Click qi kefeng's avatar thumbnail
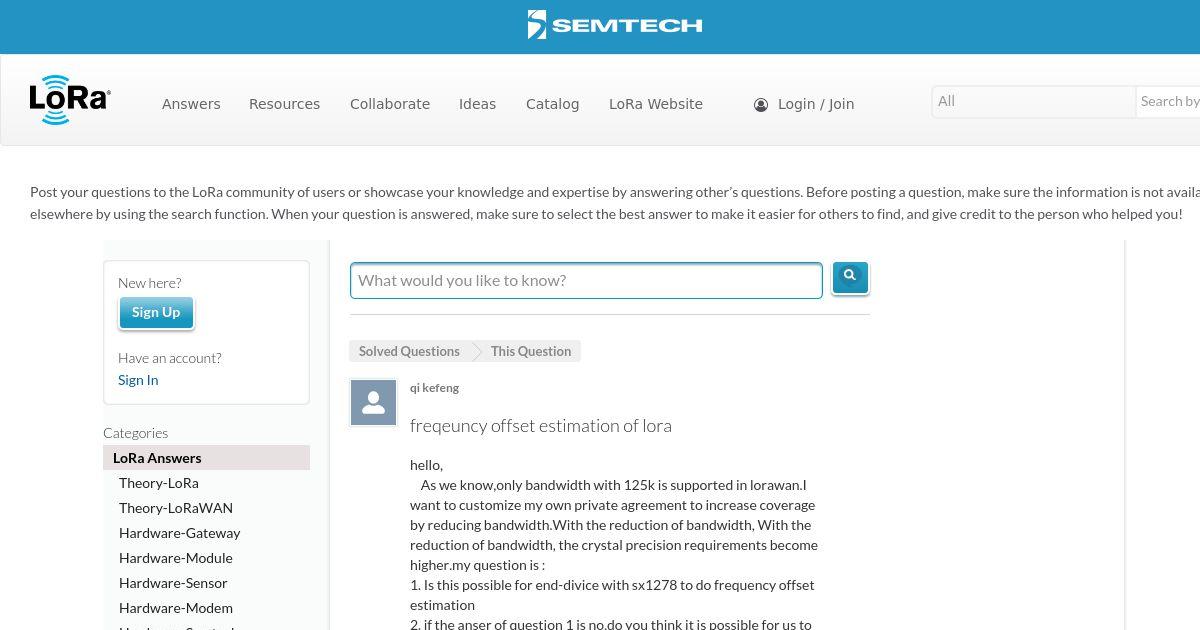This screenshot has height=630, width=1200. (x=373, y=402)
